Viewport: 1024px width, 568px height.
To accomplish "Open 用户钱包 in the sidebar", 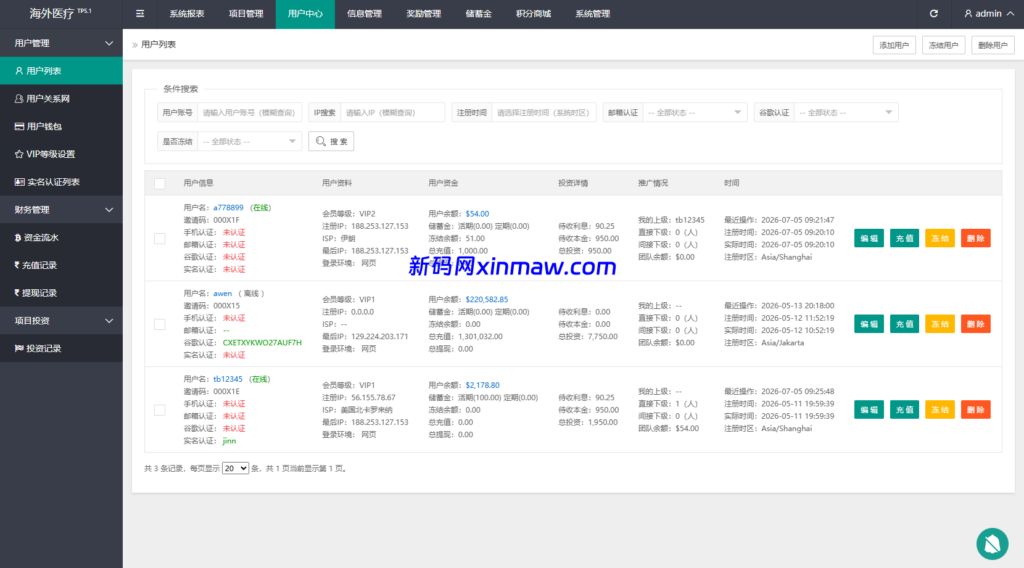I will [x=61, y=126].
